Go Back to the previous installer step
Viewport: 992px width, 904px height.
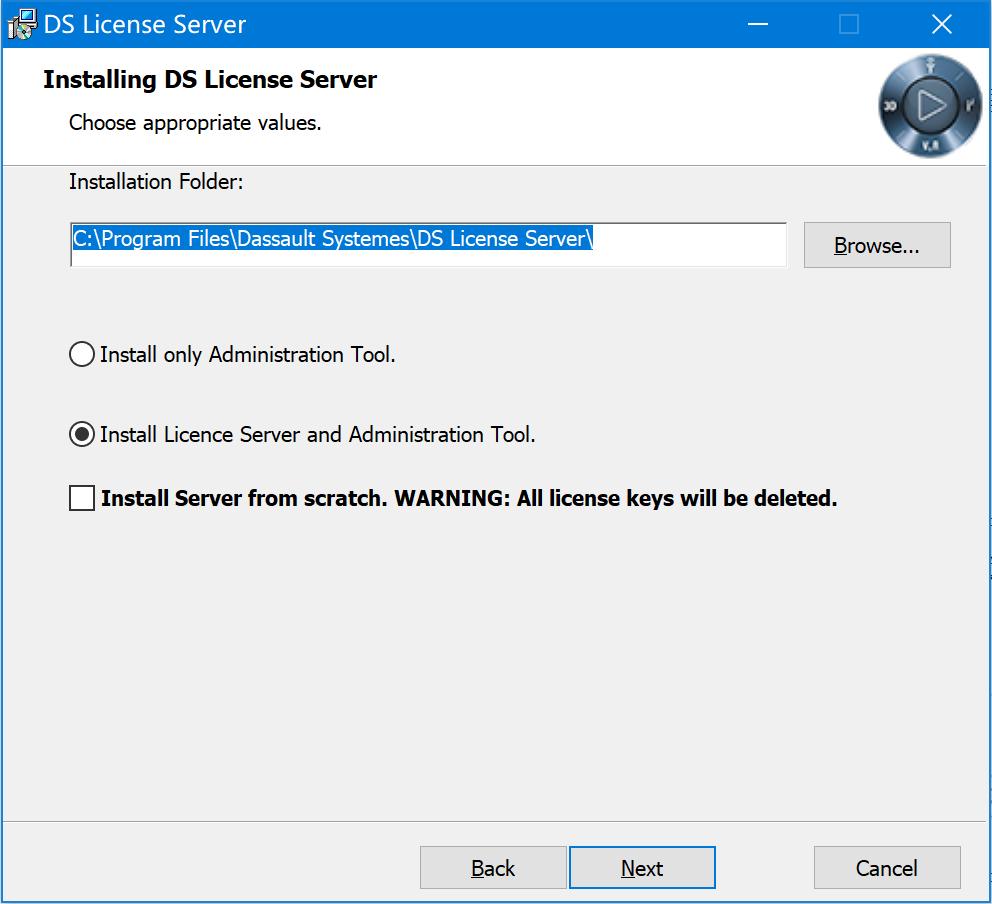(x=493, y=868)
